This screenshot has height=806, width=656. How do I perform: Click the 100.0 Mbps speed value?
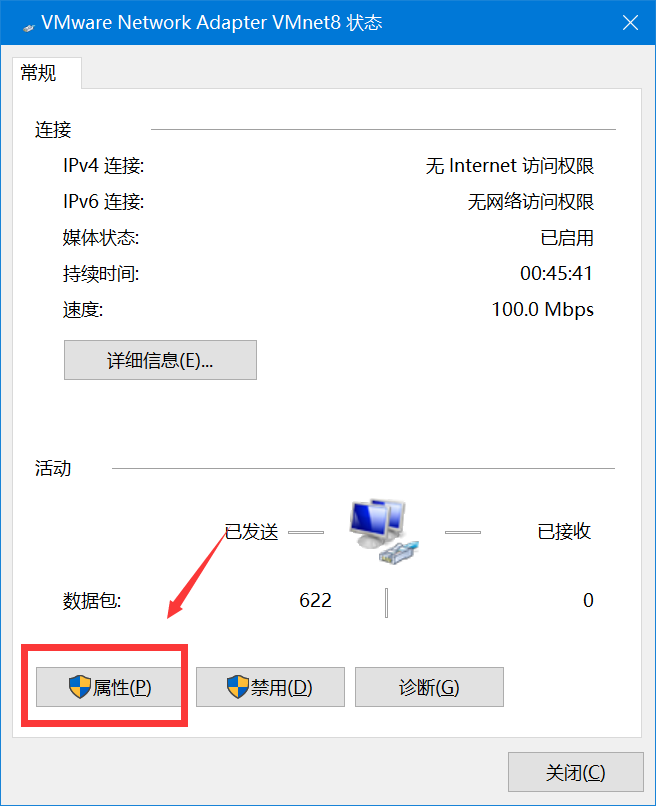[x=543, y=309]
